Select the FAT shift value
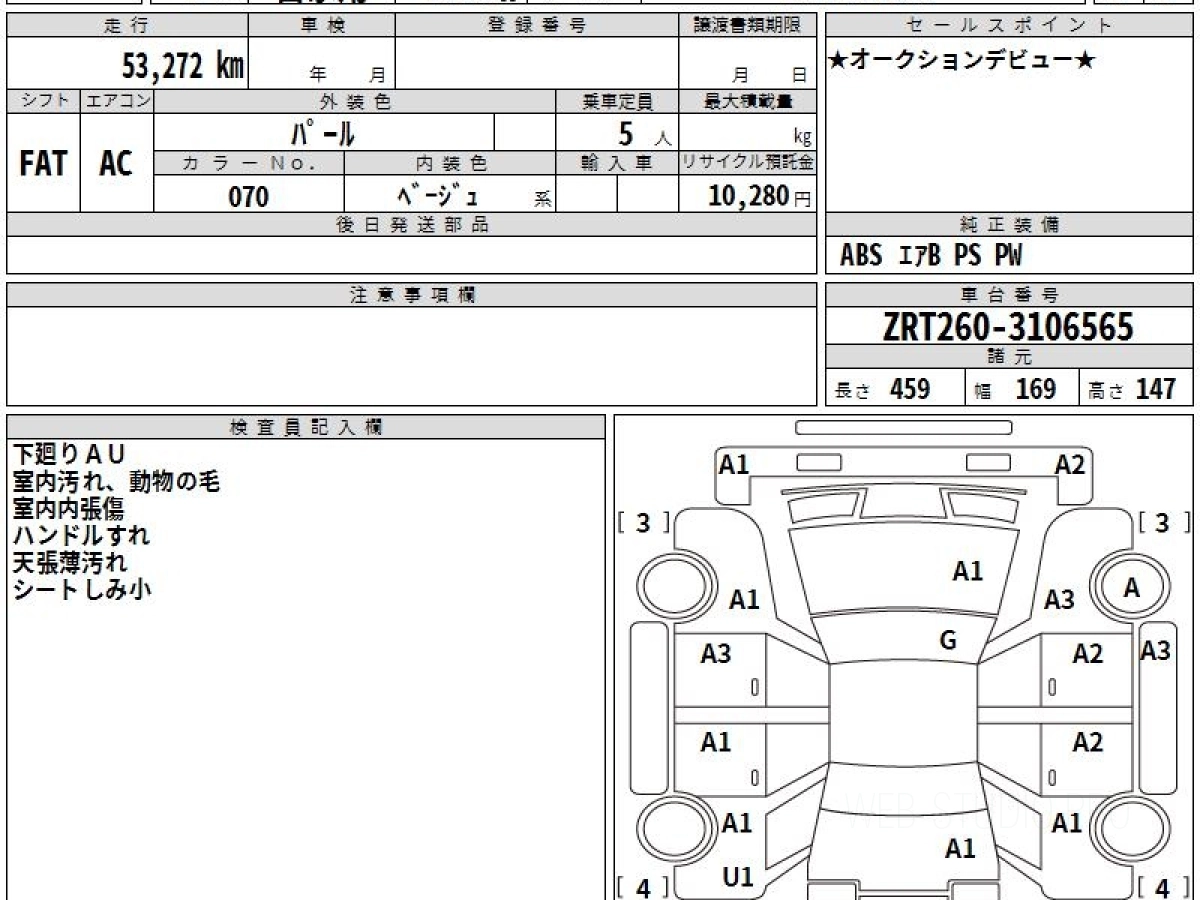The image size is (1200, 900). (x=43, y=163)
